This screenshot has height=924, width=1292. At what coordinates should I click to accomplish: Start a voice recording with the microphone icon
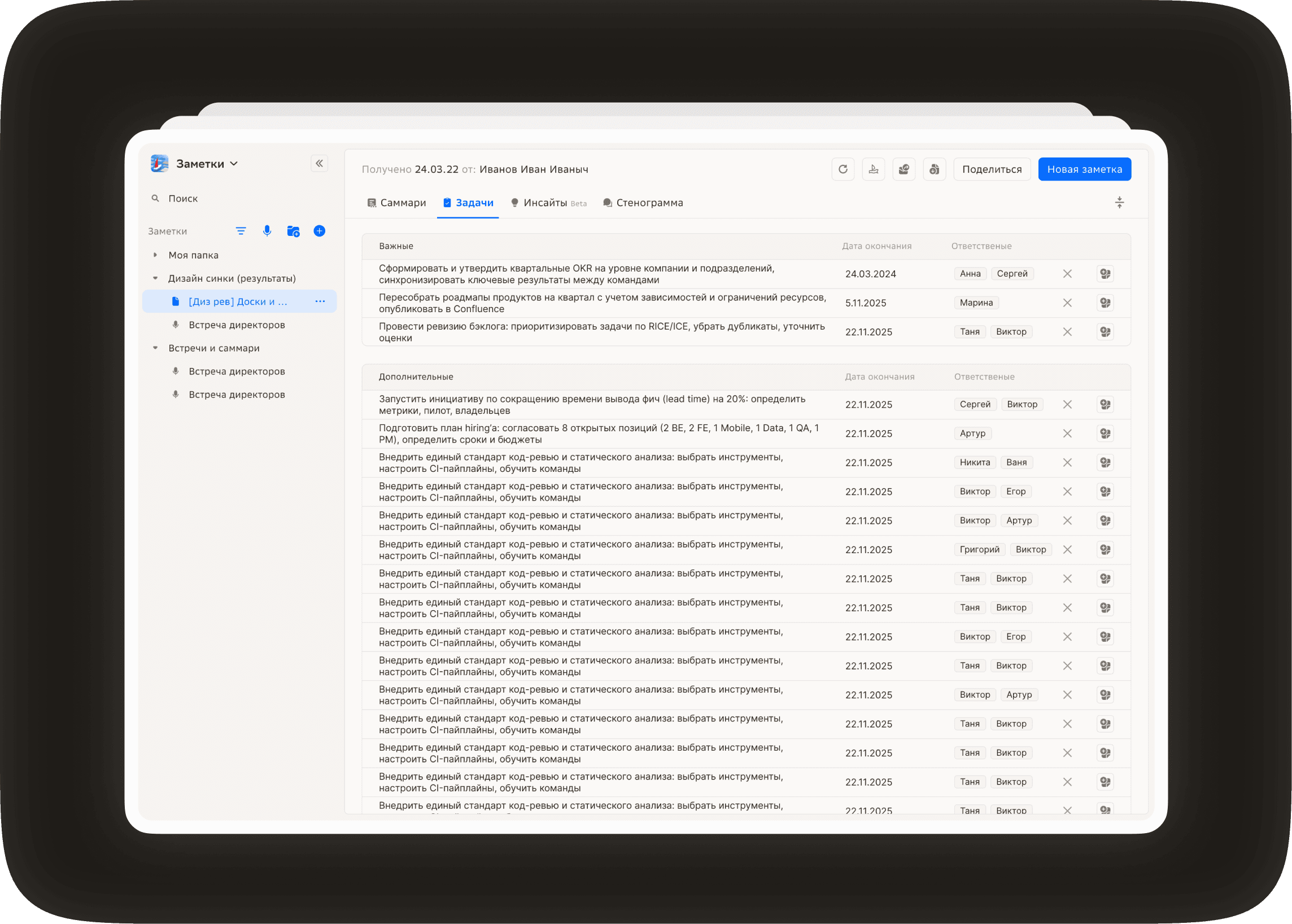pos(267,231)
